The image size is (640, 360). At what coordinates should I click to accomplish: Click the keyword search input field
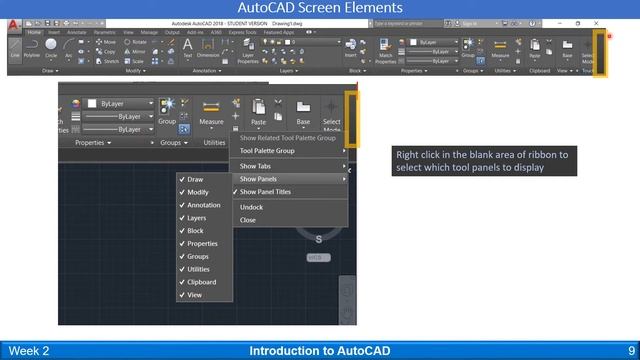coord(407,24)
